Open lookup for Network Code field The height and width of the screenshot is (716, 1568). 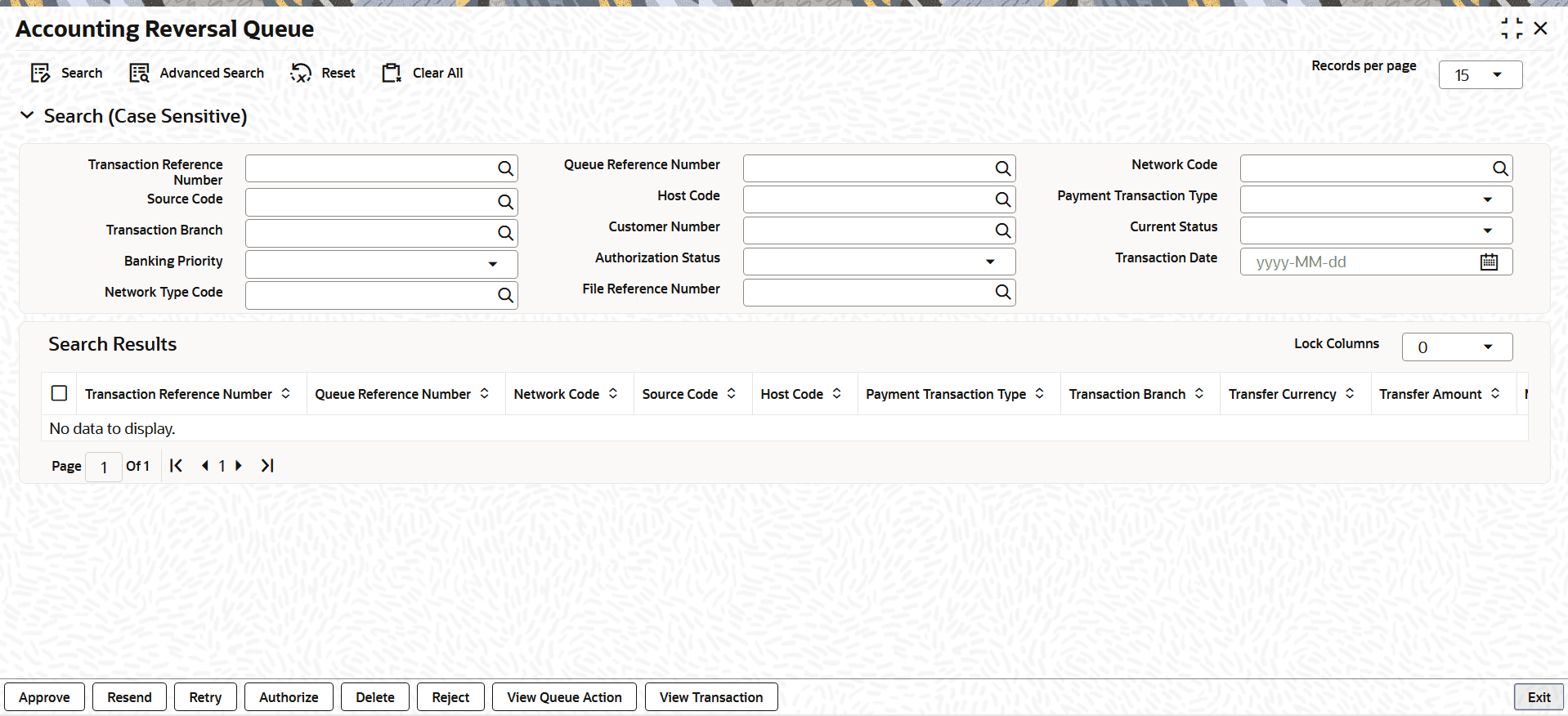[1499, 168]
